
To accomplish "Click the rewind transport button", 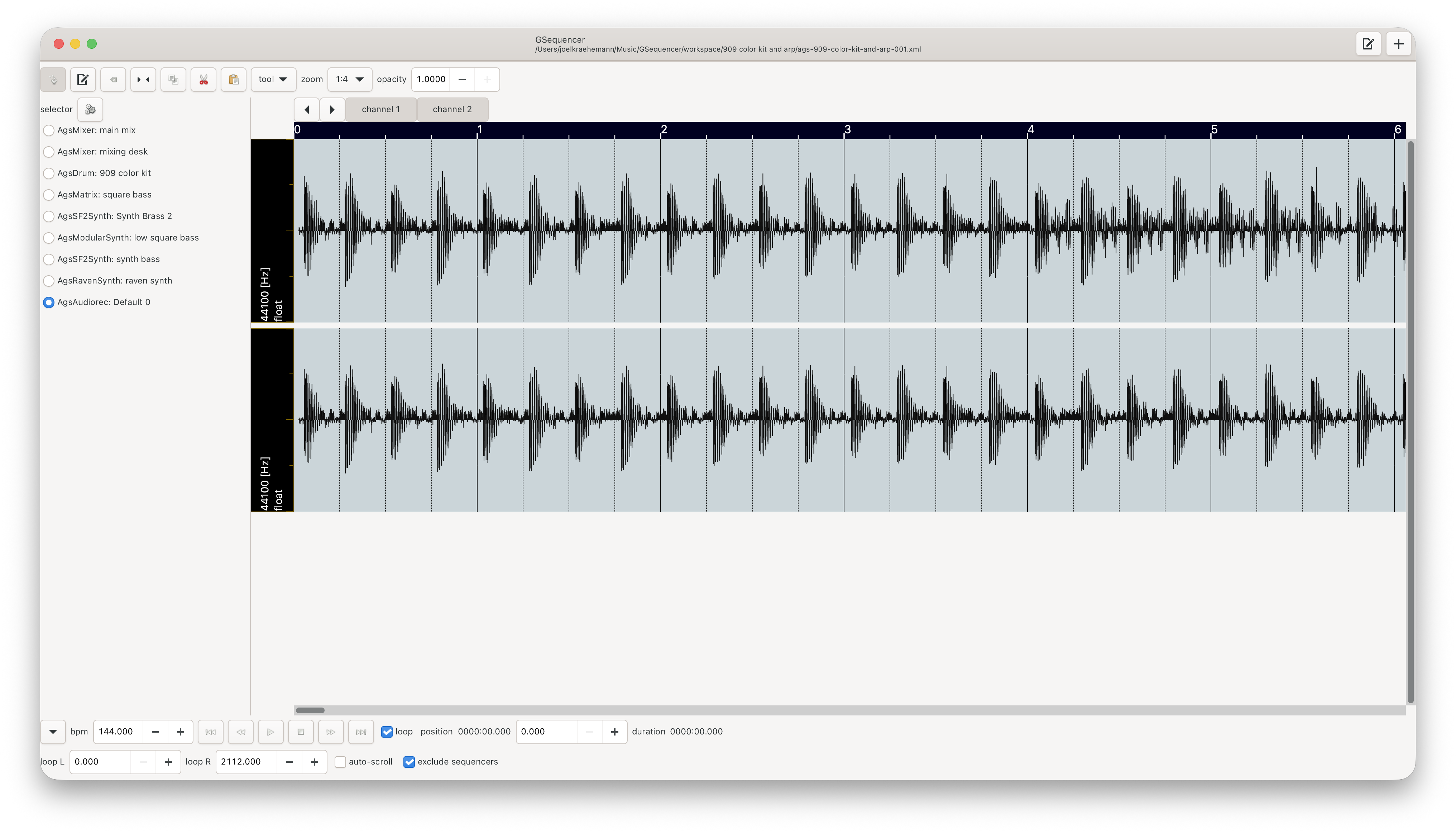I will click(x=241, y=732).
